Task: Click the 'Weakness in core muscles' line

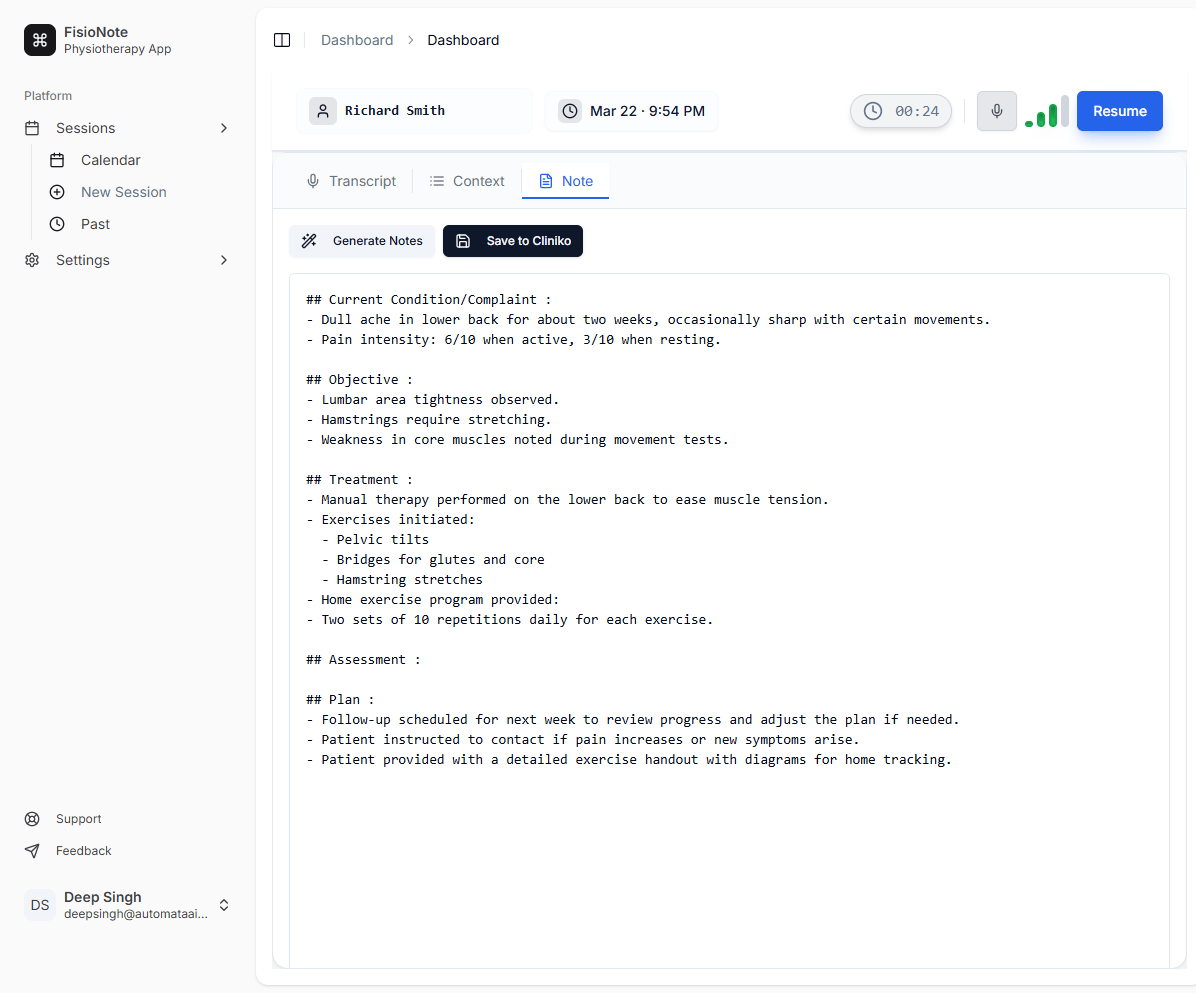Action: [517, 439]
